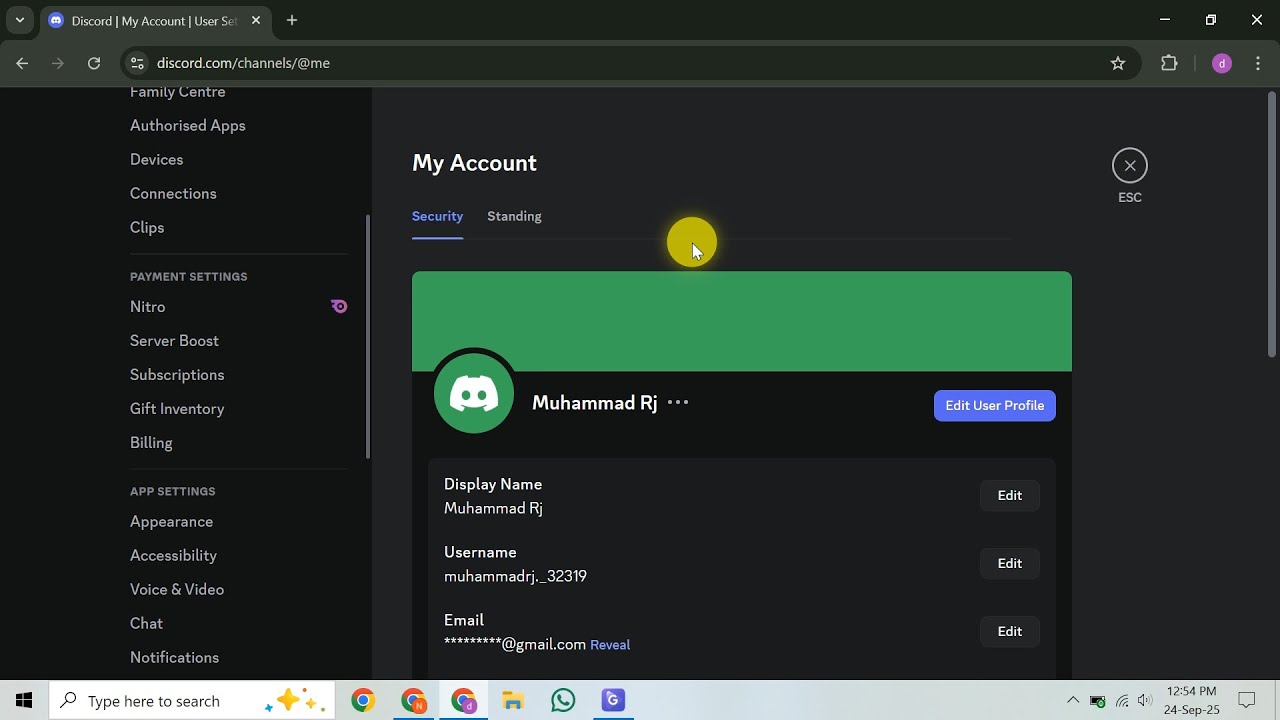The image size is (1280, 720).
Task: Reload the Discord page
Action: coord(94,63)
